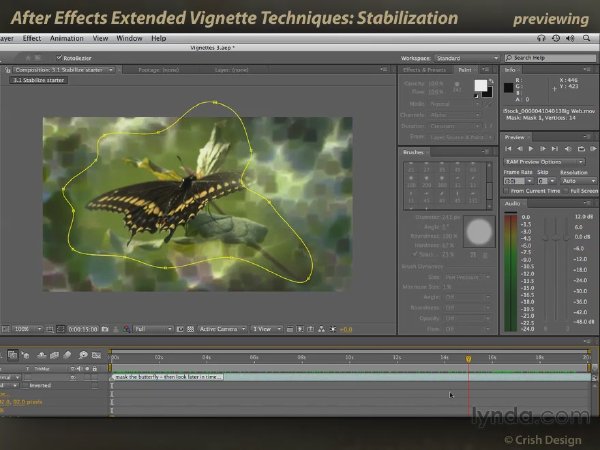
Task: Toggle the Always Preview This View button
Action: pos(5,329)
